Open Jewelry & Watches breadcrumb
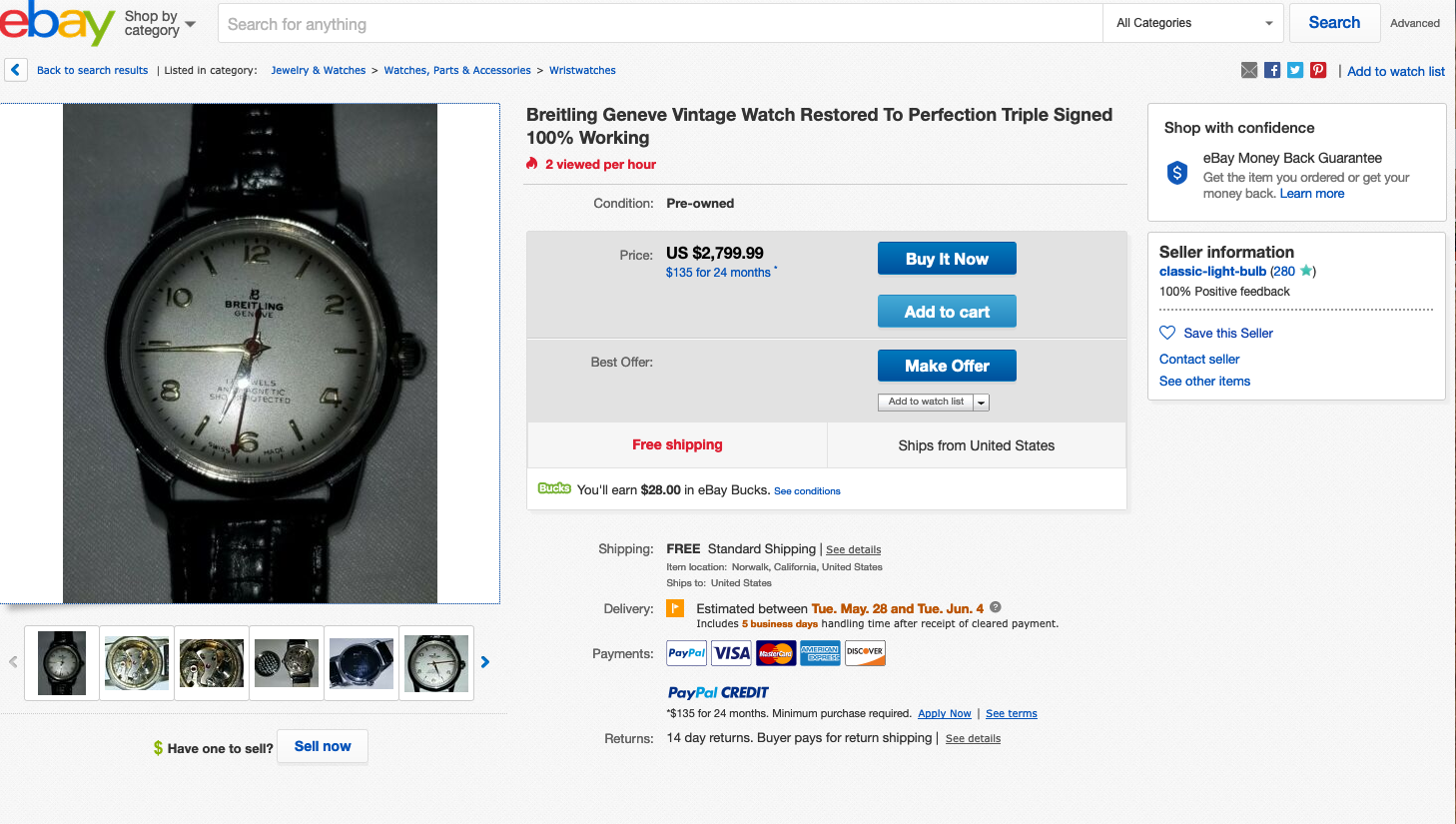Viewport: 1456px width, 824px height. click(x=319, y=71)
